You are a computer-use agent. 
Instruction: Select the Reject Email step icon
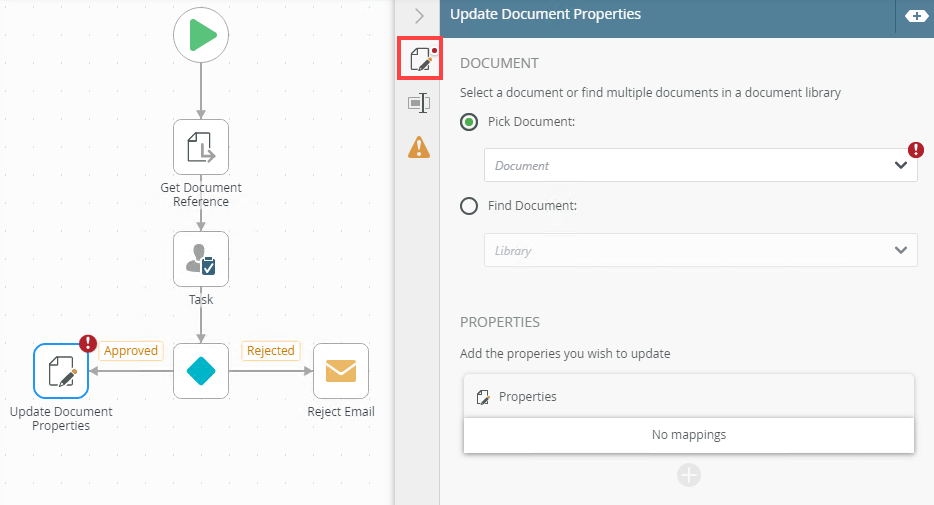click(x=341, y=371)
